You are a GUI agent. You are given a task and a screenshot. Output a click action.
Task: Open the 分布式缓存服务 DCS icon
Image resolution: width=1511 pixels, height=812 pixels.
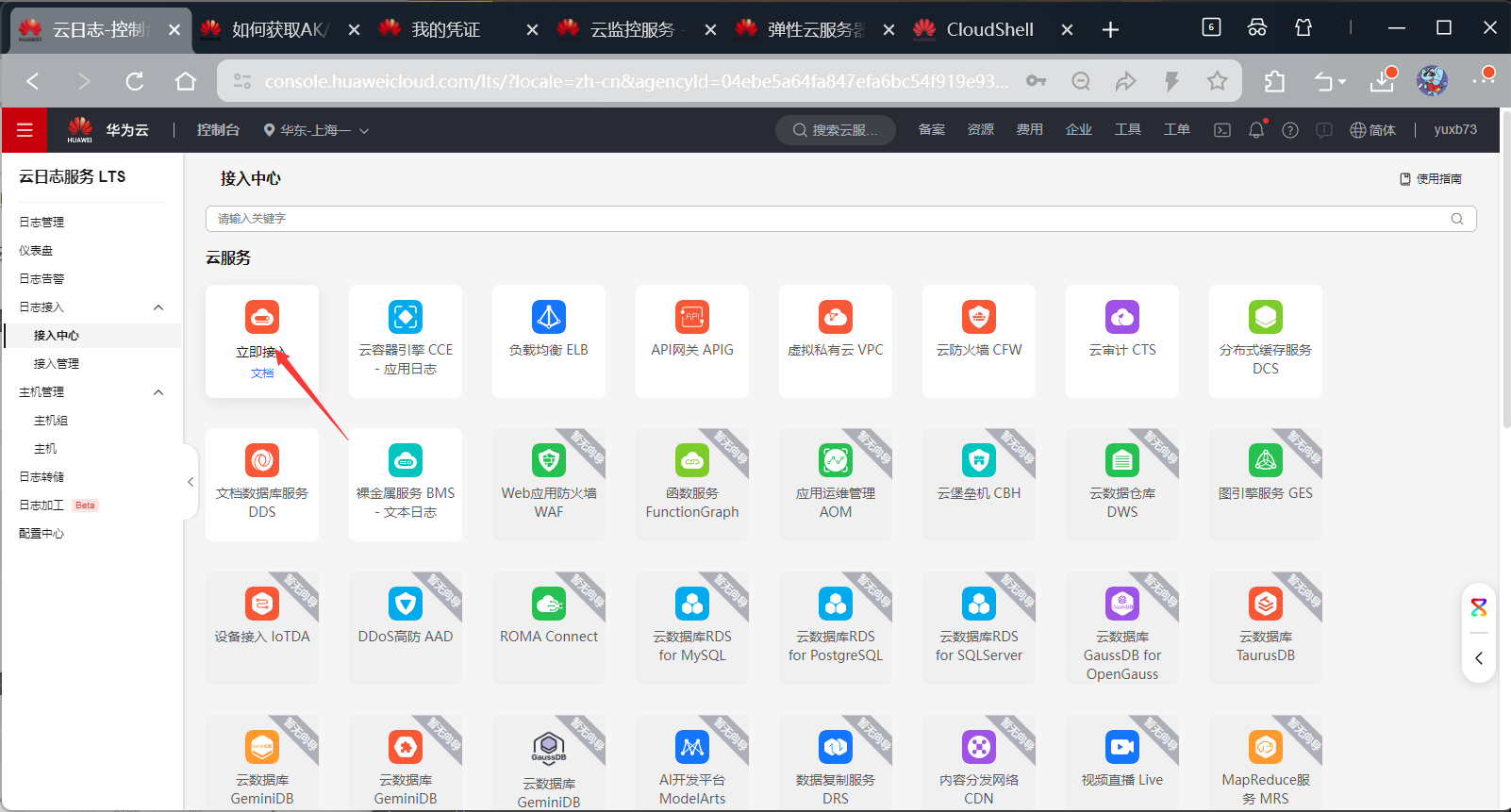pyautogui.click(x=1266, y=317)
